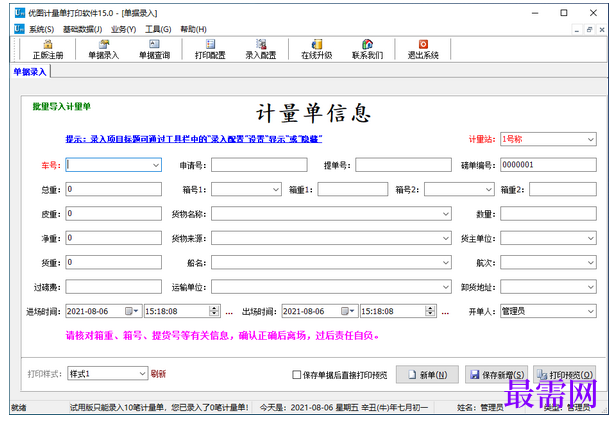Click the 数量 input field
616x425 pixels.
click(548, 214)
